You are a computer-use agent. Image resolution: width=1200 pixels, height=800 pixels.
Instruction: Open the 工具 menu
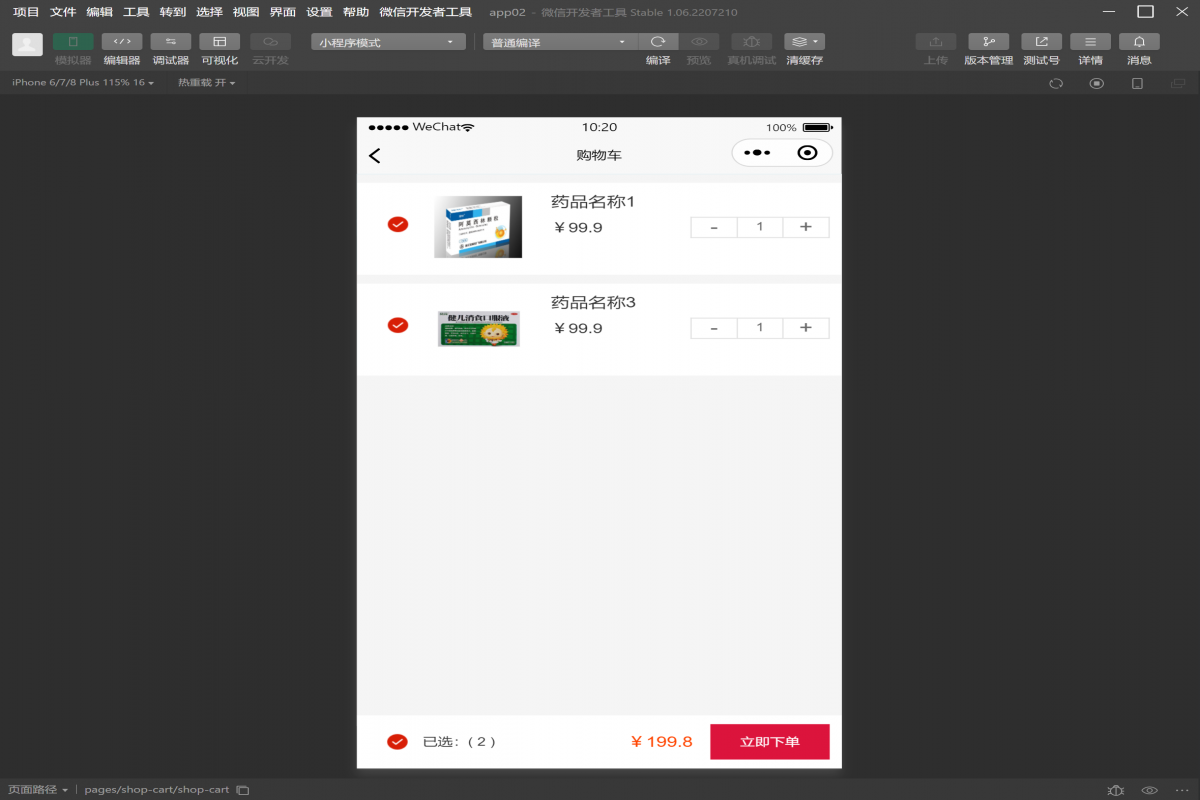pos(137,12)
